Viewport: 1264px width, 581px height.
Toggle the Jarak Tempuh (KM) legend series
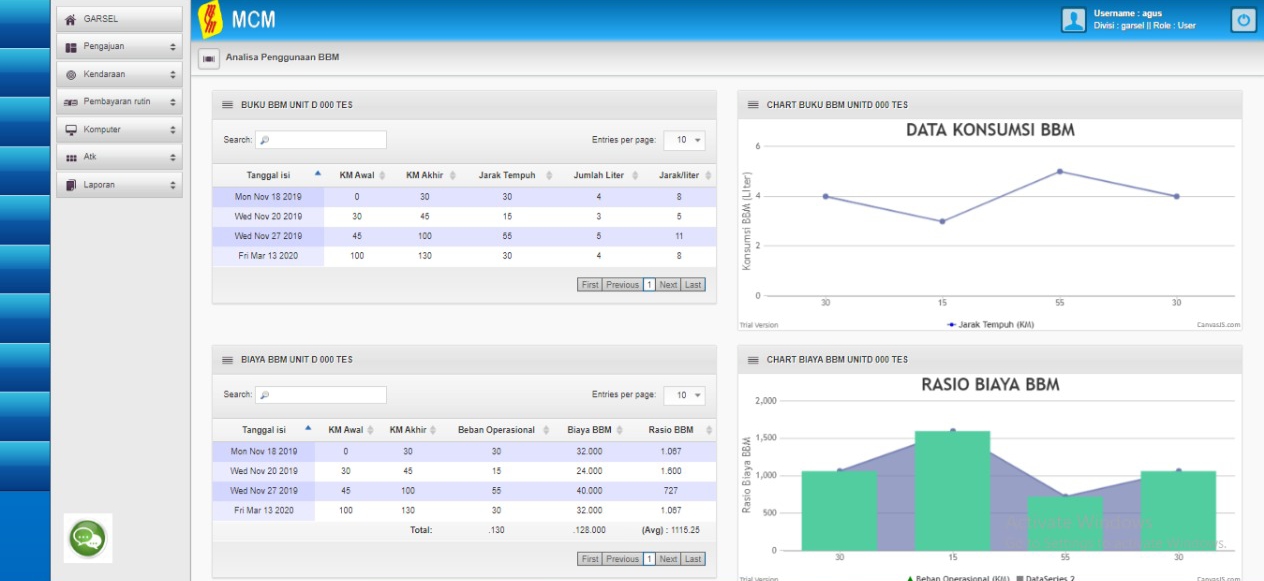pyautogui.click(x=990, y=325)
